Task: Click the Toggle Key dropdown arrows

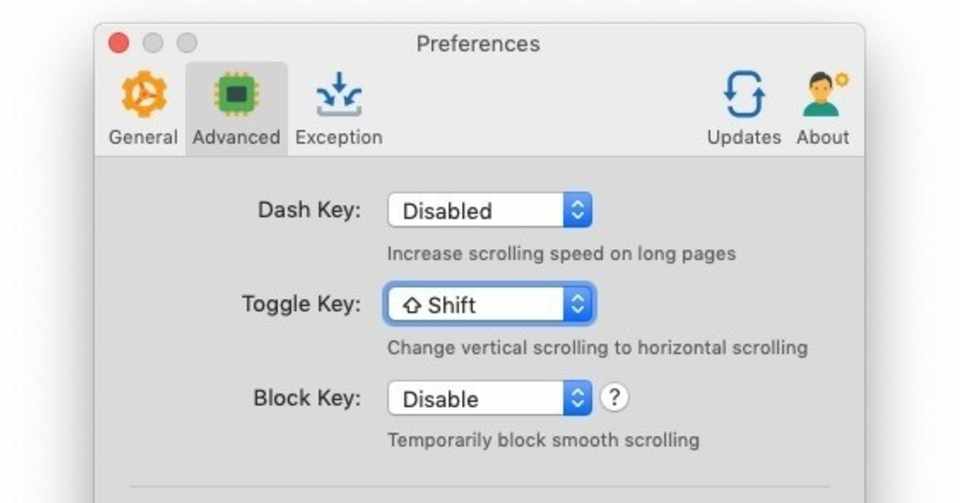Action: click(x=577, y=305)
